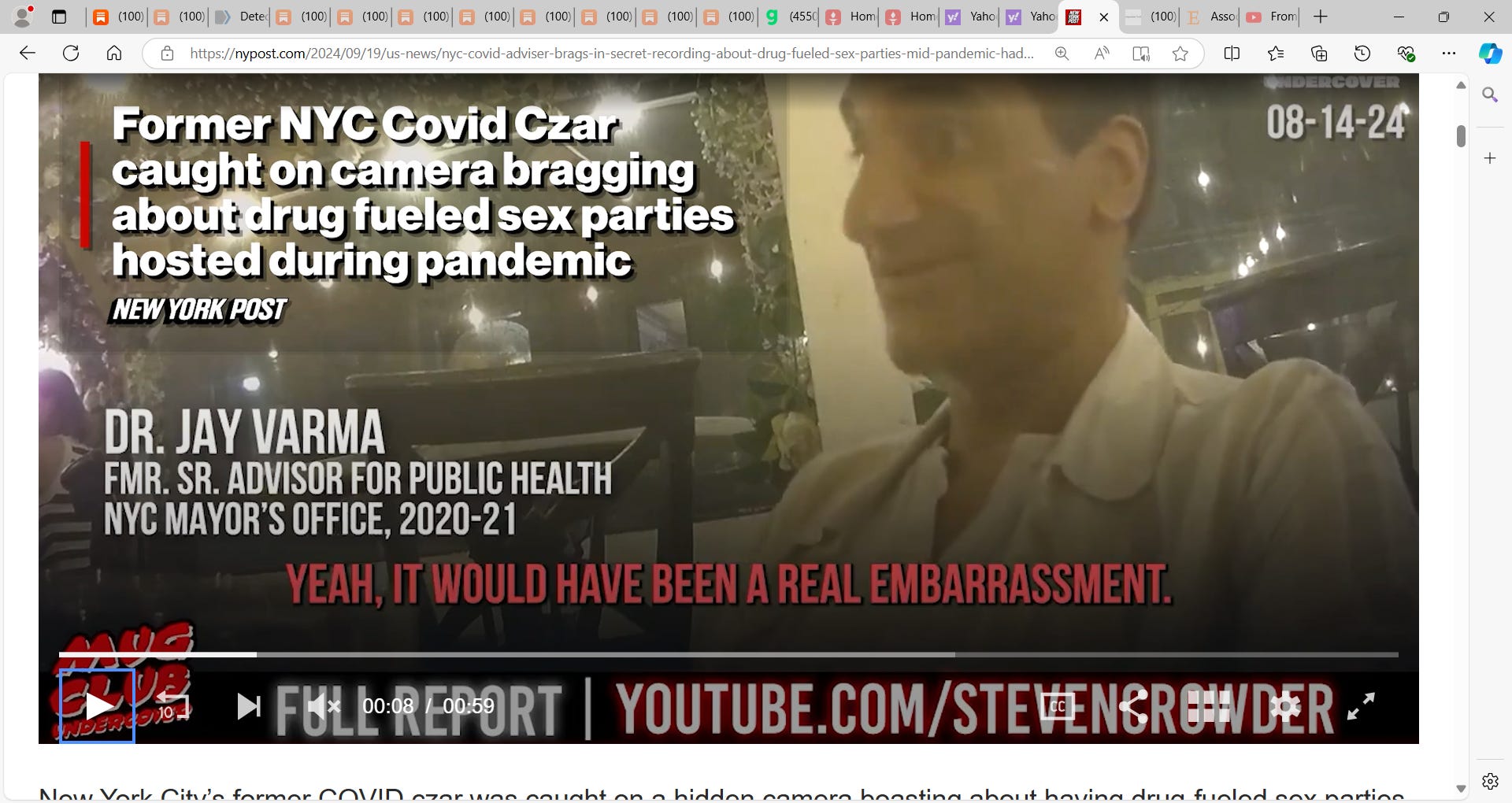Seek along the video progress bar

[728, 654]
